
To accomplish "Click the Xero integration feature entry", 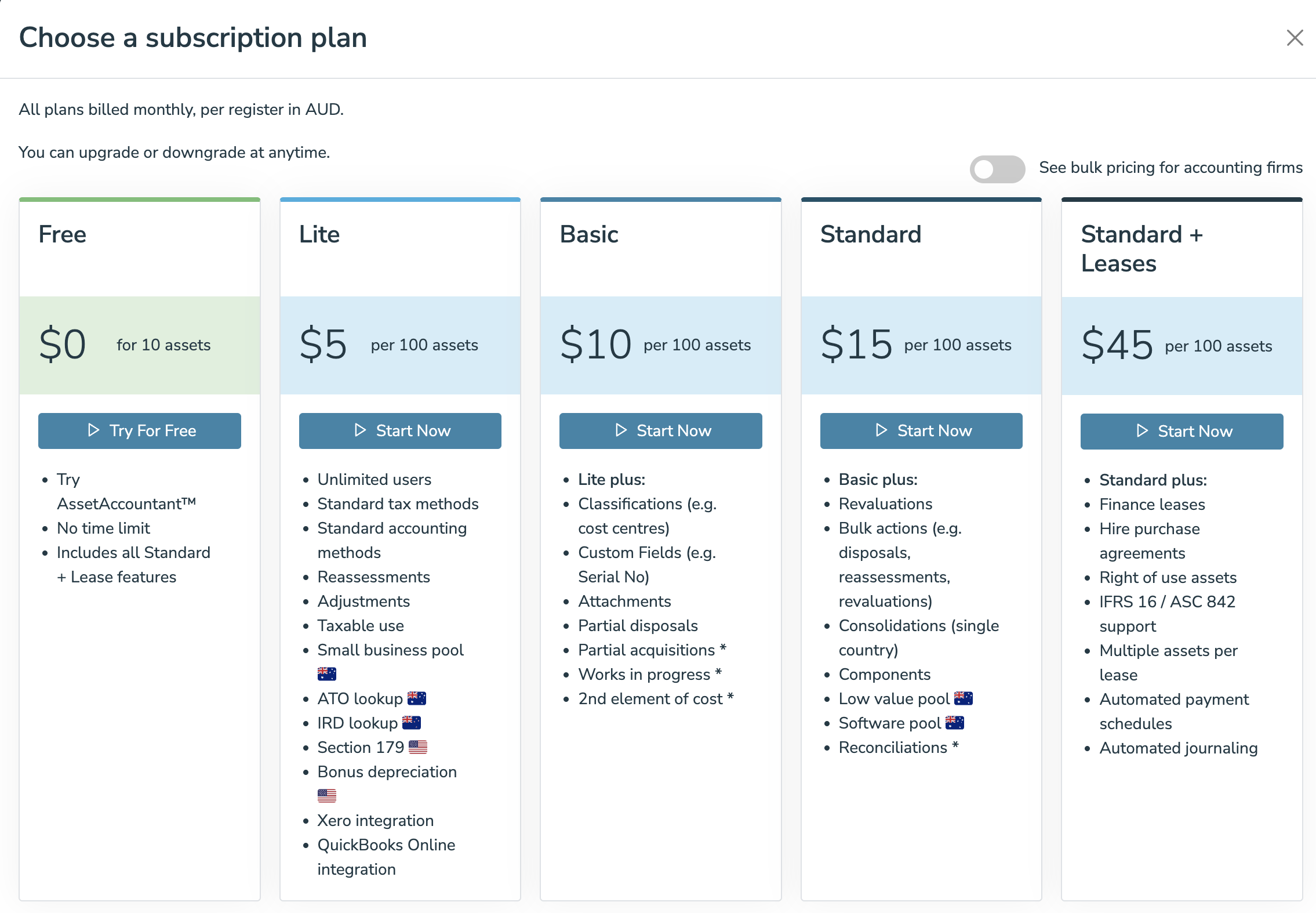I will [x=375, y=820].
